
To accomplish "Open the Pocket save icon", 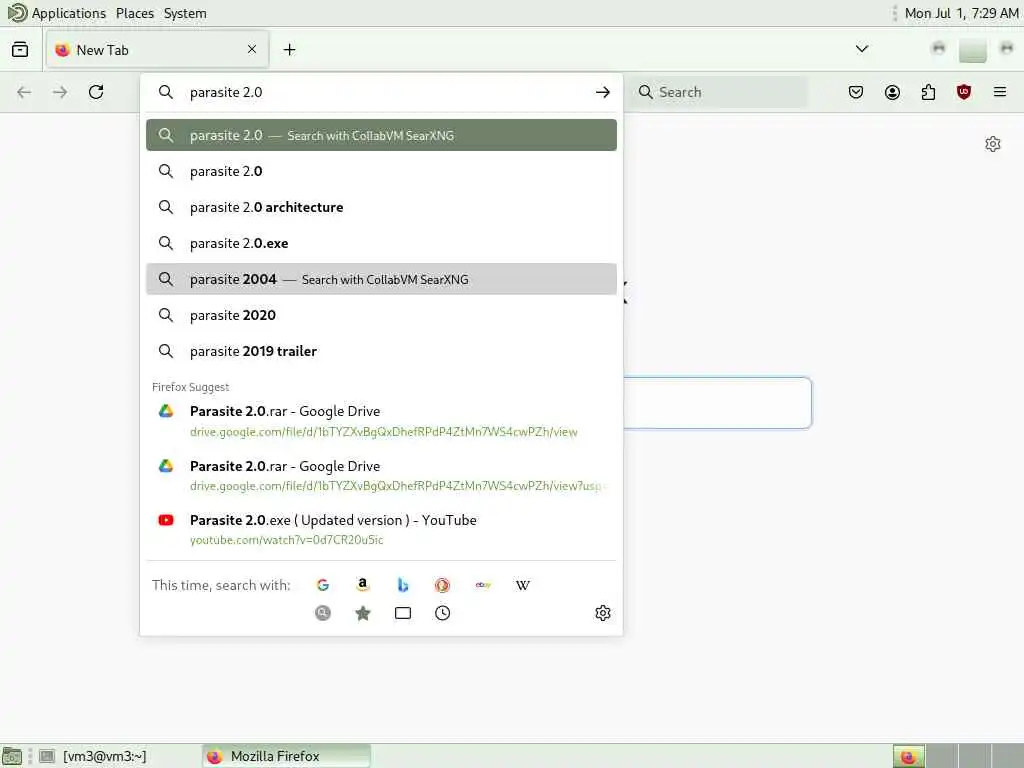I will (x=856, y=92).
